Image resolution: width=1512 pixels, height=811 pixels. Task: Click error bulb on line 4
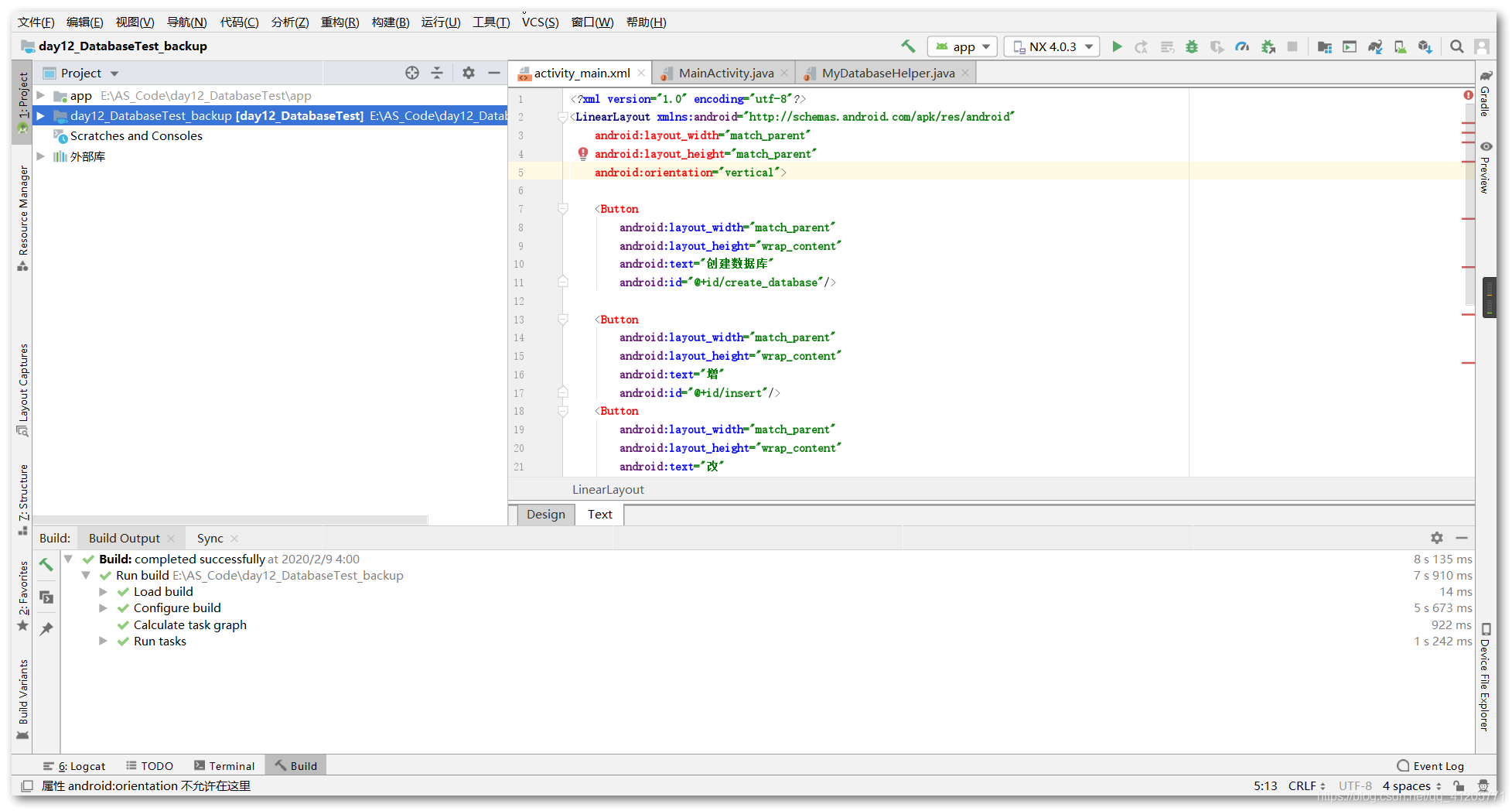[x=583, y=154]
